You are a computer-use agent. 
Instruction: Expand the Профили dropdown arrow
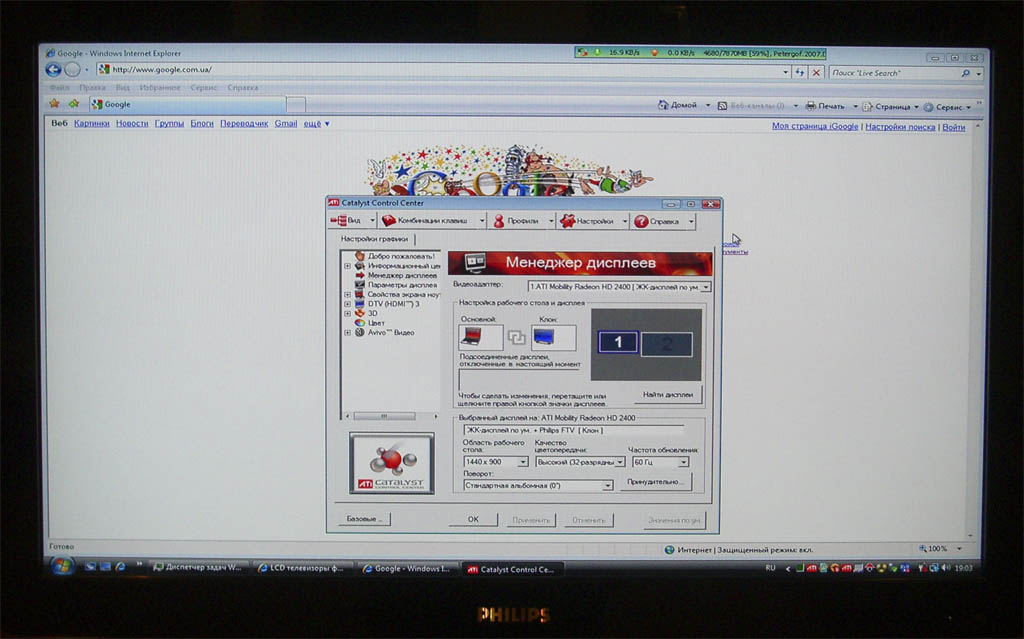551,221
